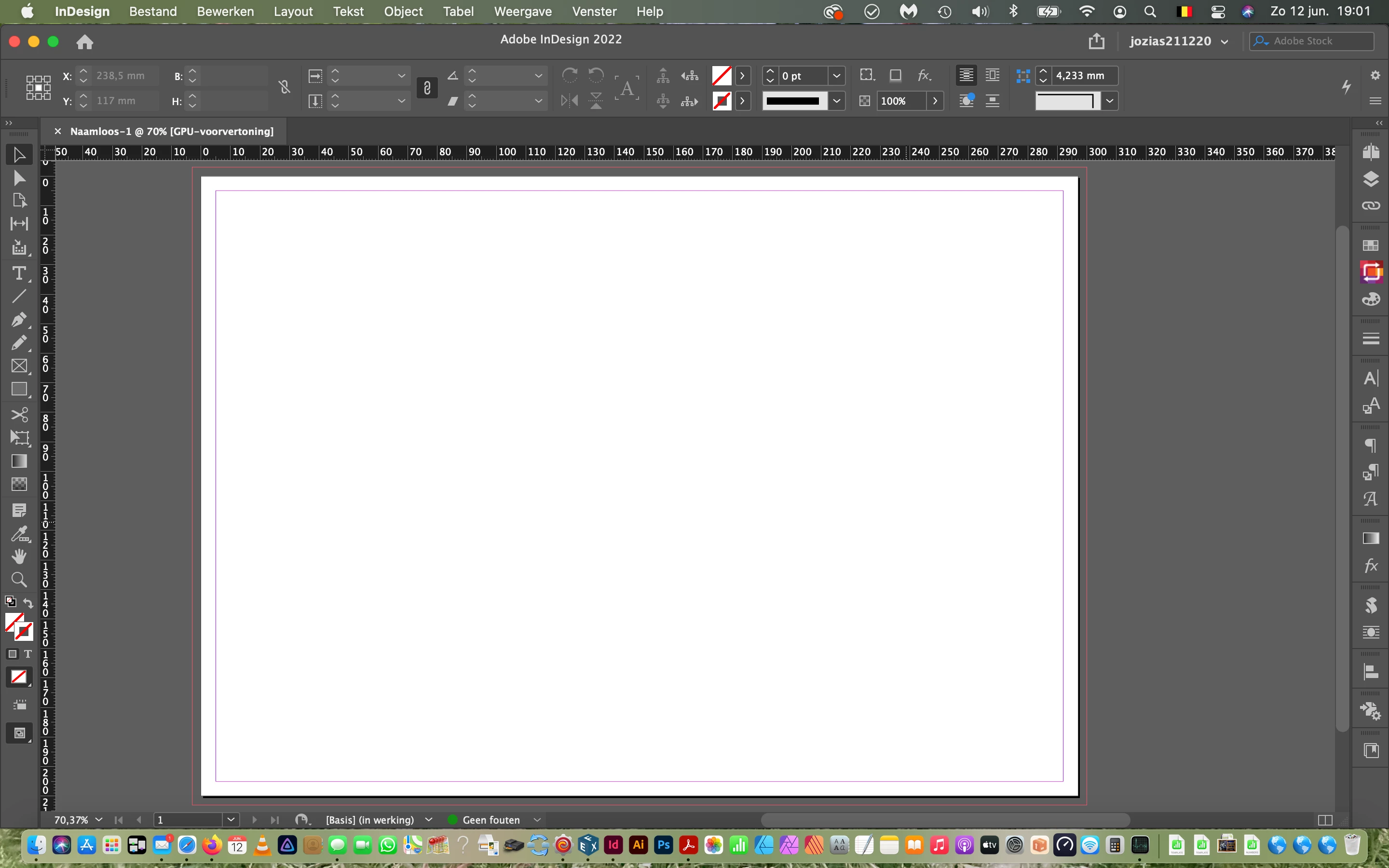
Task: Open the Weergave menu
Action: 522,12
